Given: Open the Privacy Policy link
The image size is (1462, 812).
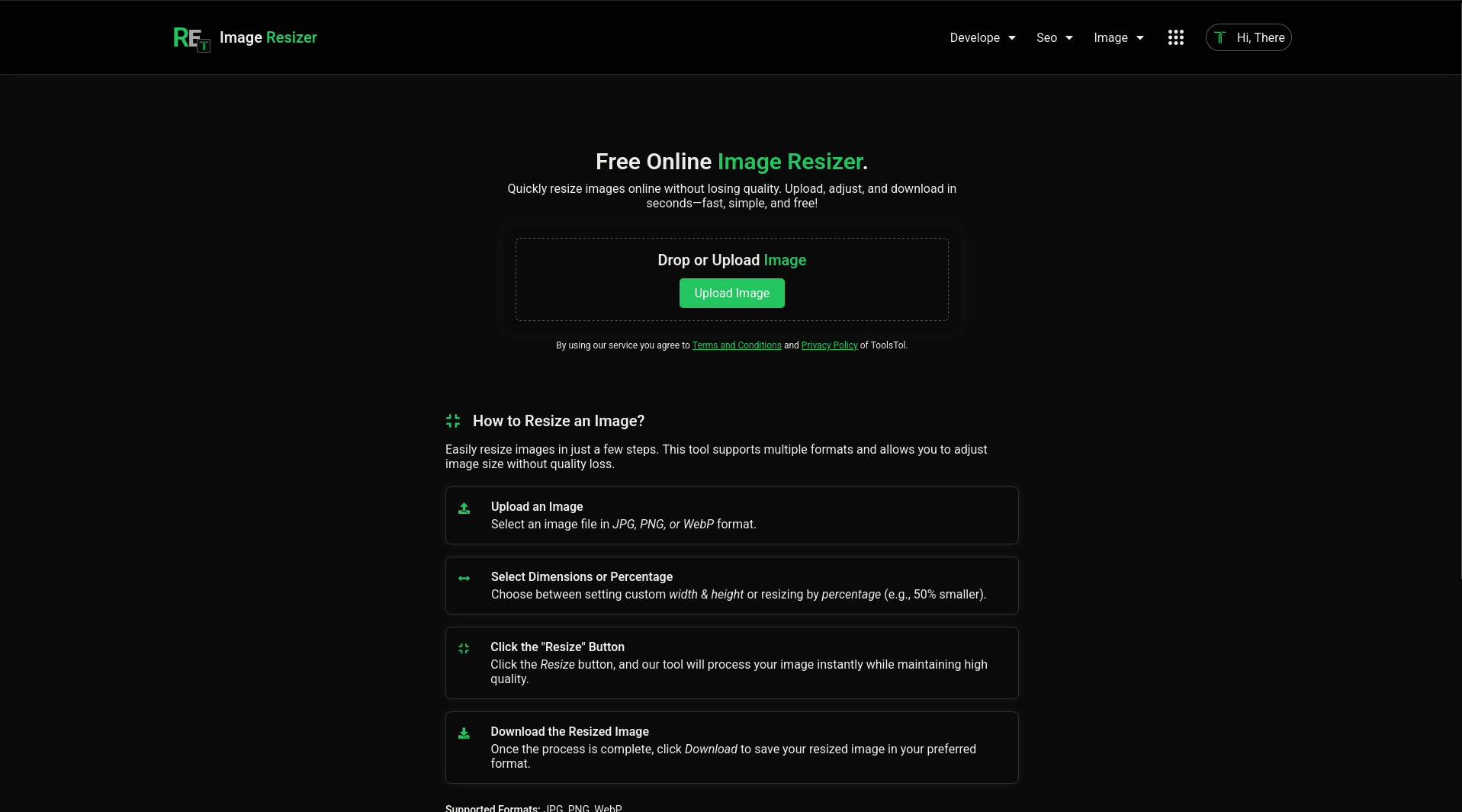Looking at the screenshot, I should (829, 345).
